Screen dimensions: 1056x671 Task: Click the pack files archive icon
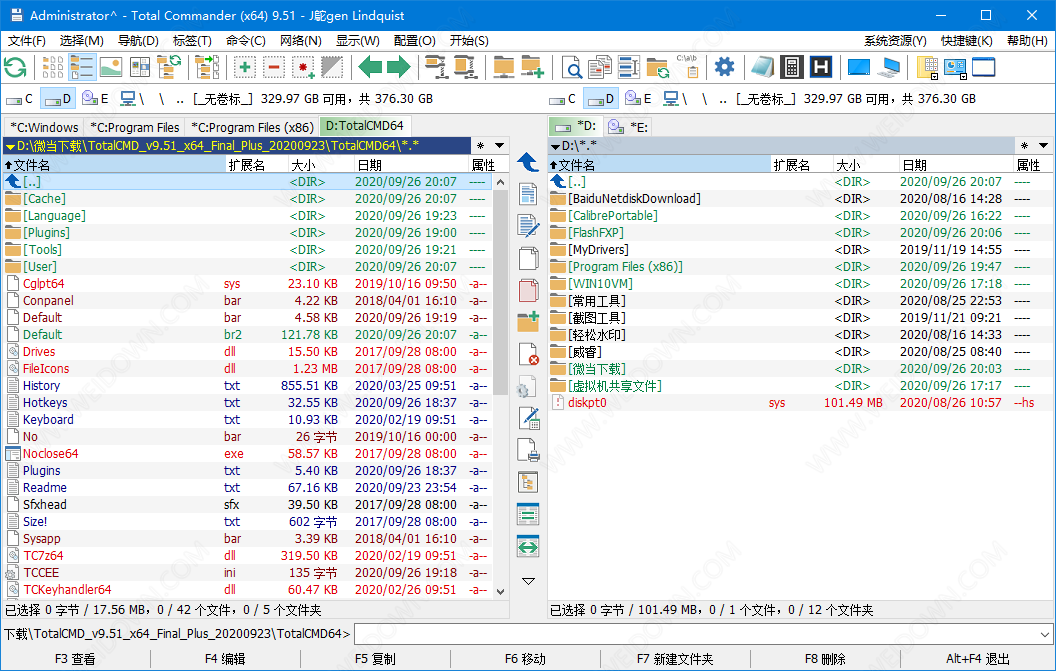436,67
